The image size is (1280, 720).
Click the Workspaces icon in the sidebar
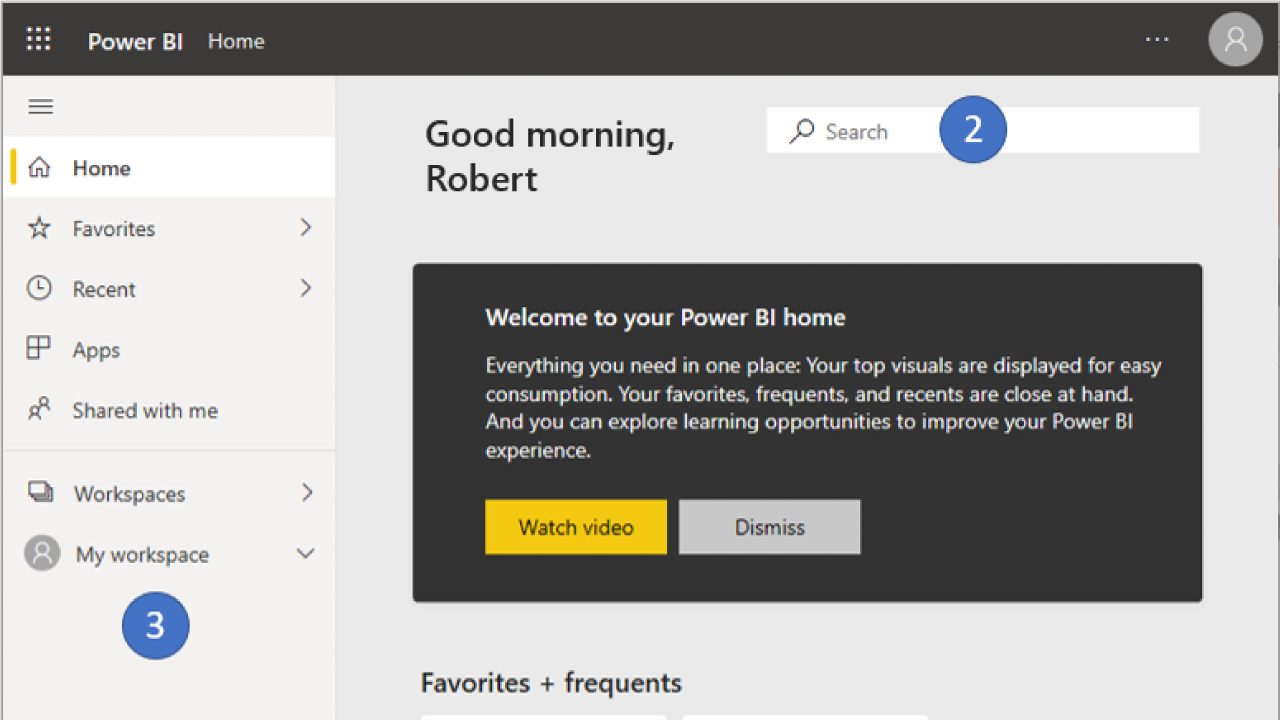(40, 492)
